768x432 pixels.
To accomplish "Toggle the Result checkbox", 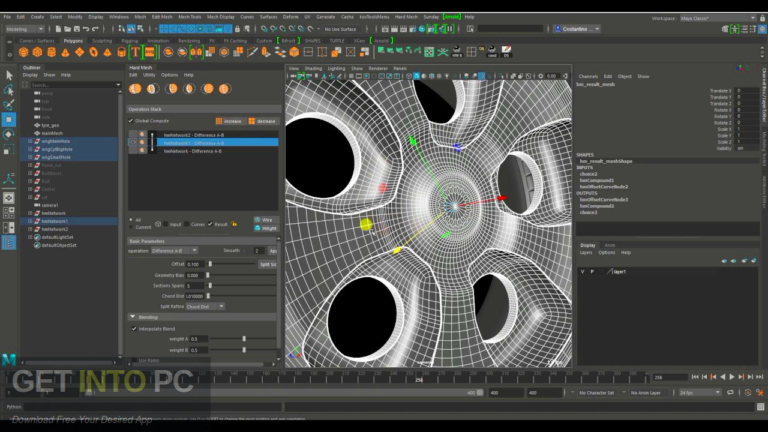I will tap(210, 224).
